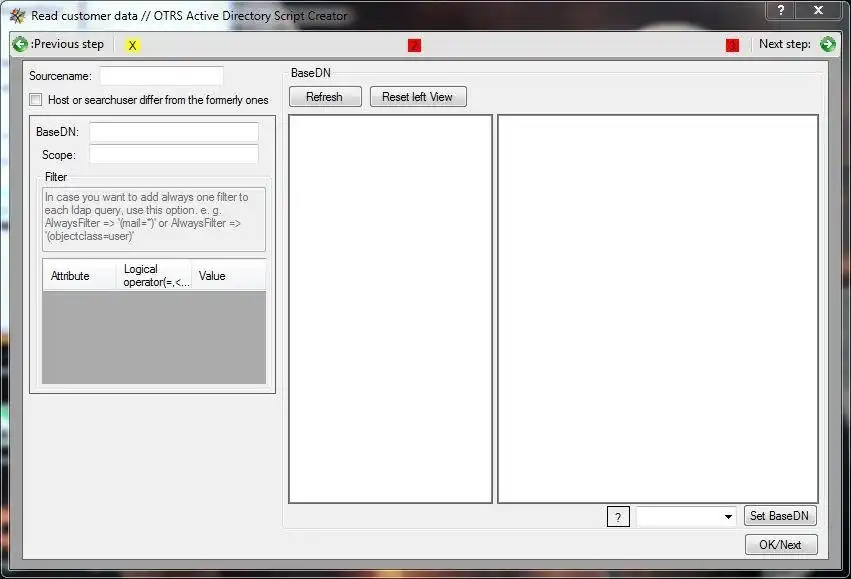
Task: Click the OK/Next button
Action: pos(781,544)
